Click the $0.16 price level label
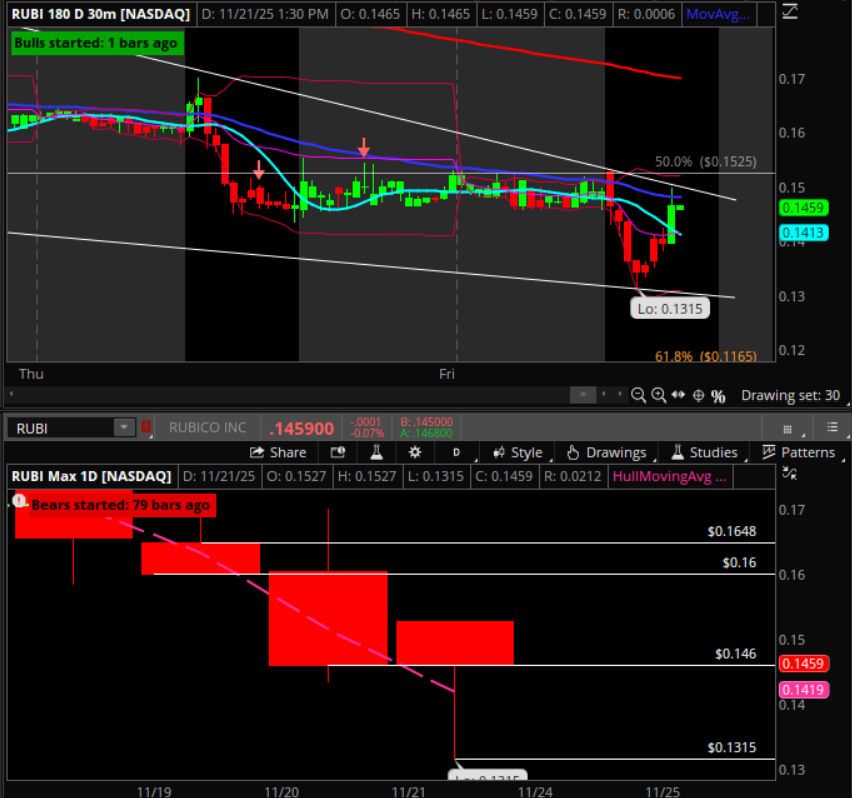 (x=740, y=562)
